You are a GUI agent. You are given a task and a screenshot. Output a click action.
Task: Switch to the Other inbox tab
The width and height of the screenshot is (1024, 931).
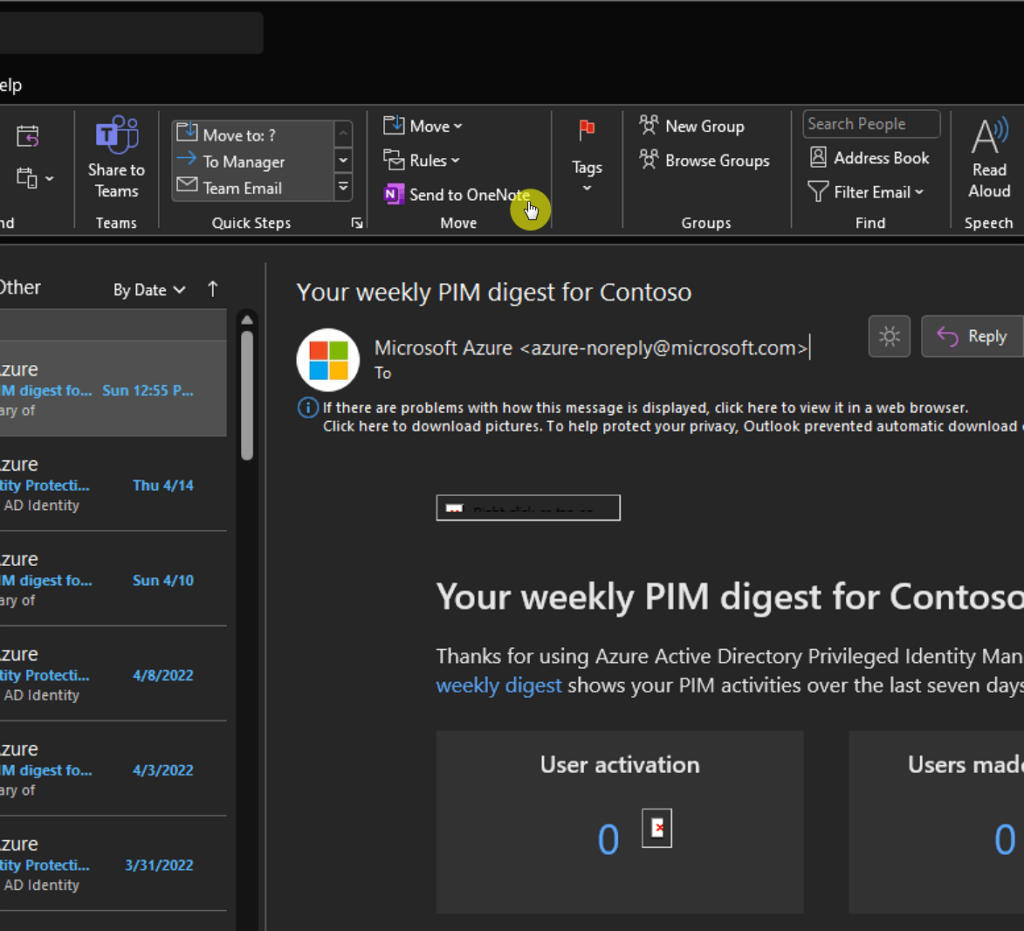20,287
